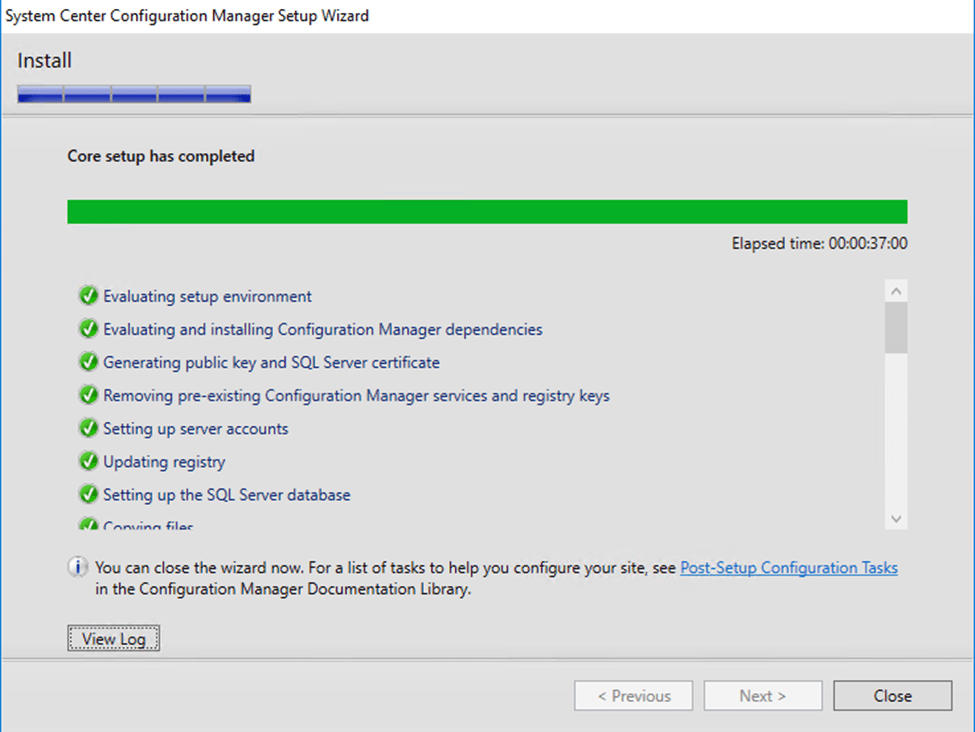Close the setup wizard with Close button
Image resolution: width=975 pixels, height=732 pixels.
tap(892, 696)
